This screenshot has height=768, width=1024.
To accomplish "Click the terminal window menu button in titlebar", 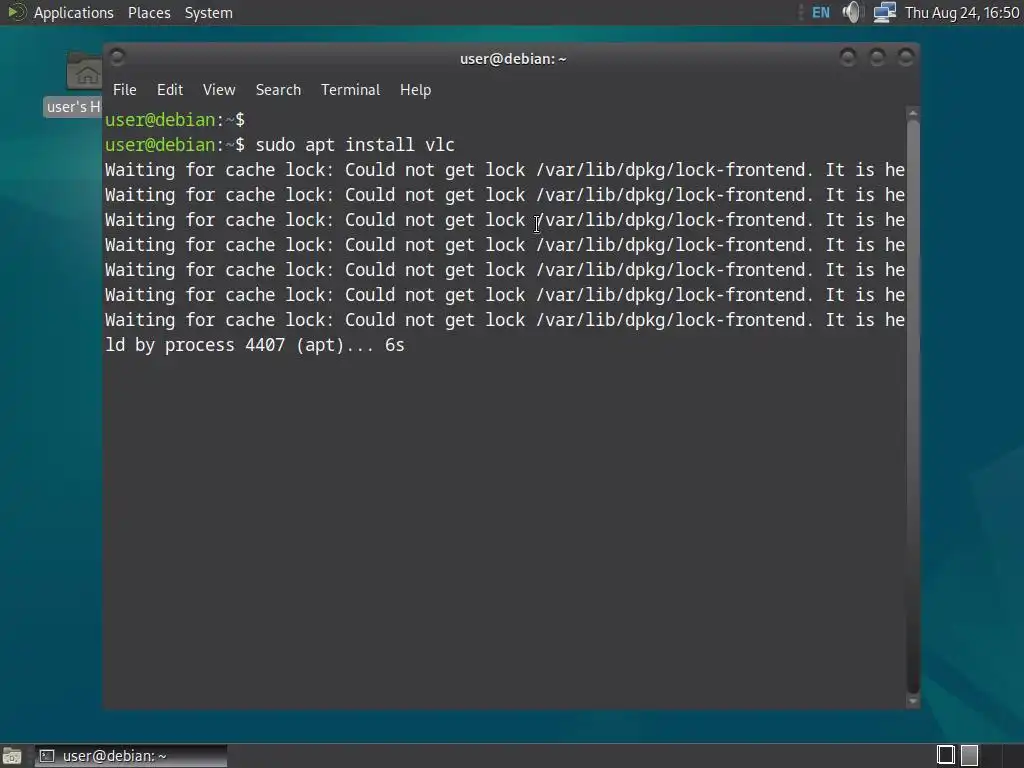I will coord(118,57).
